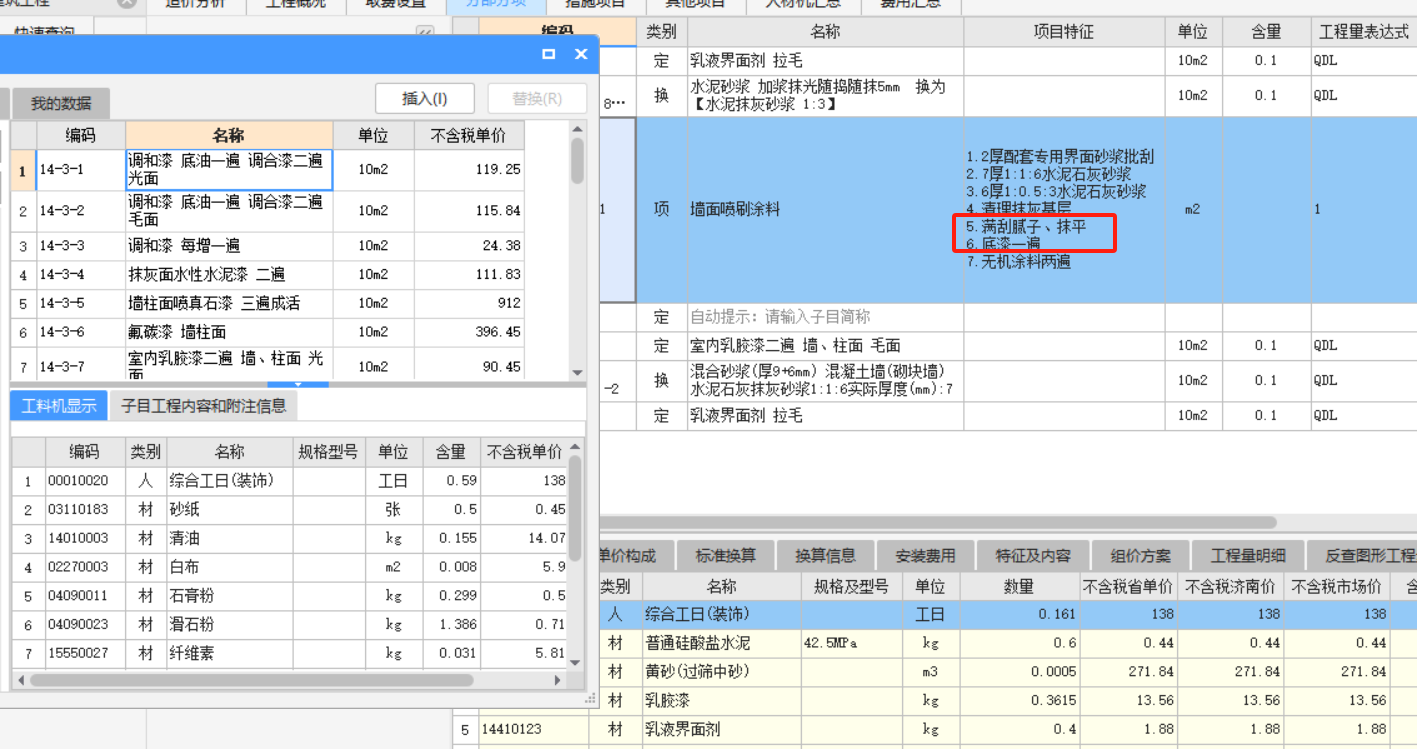Image resolution: width=1417 pixels, height=749 pixels.
Task: Select 普通硅酸盐水泥 row in bottom table
Action: [x=1008, y=643]
